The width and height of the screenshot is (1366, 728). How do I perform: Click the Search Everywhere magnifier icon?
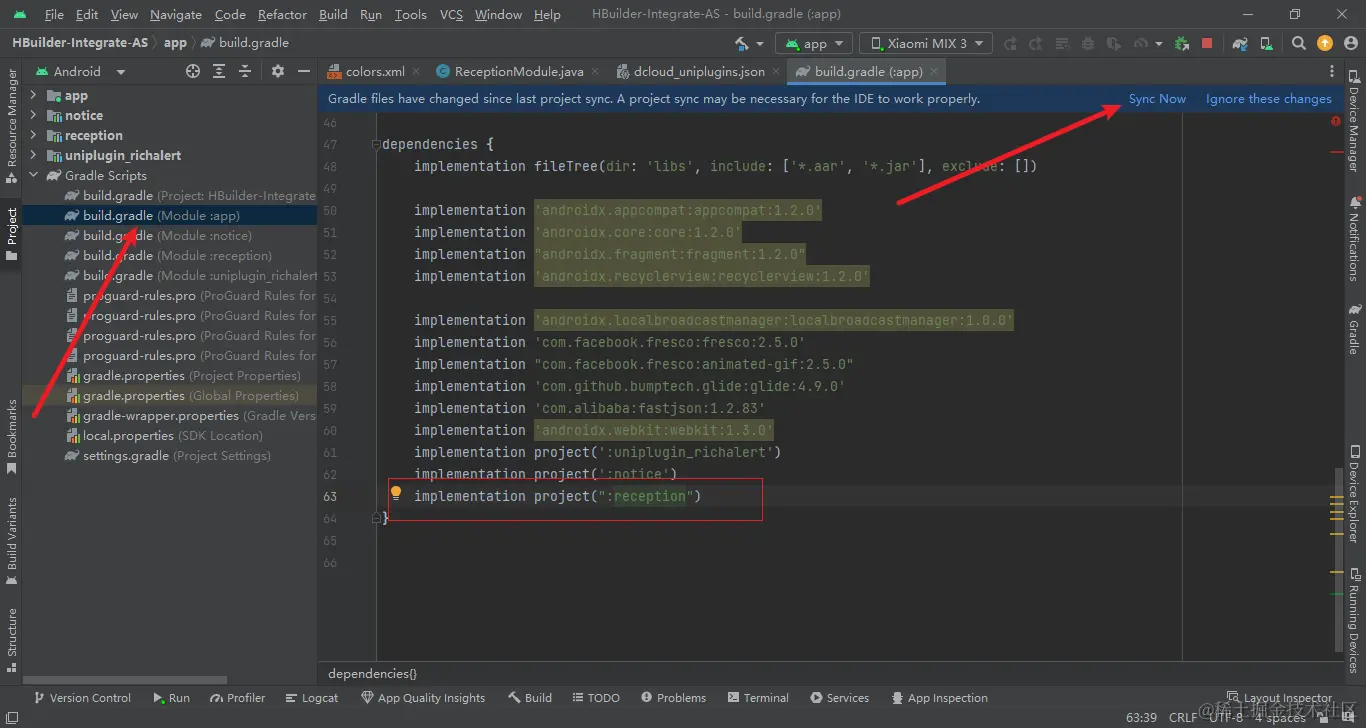coord(1298,43)
